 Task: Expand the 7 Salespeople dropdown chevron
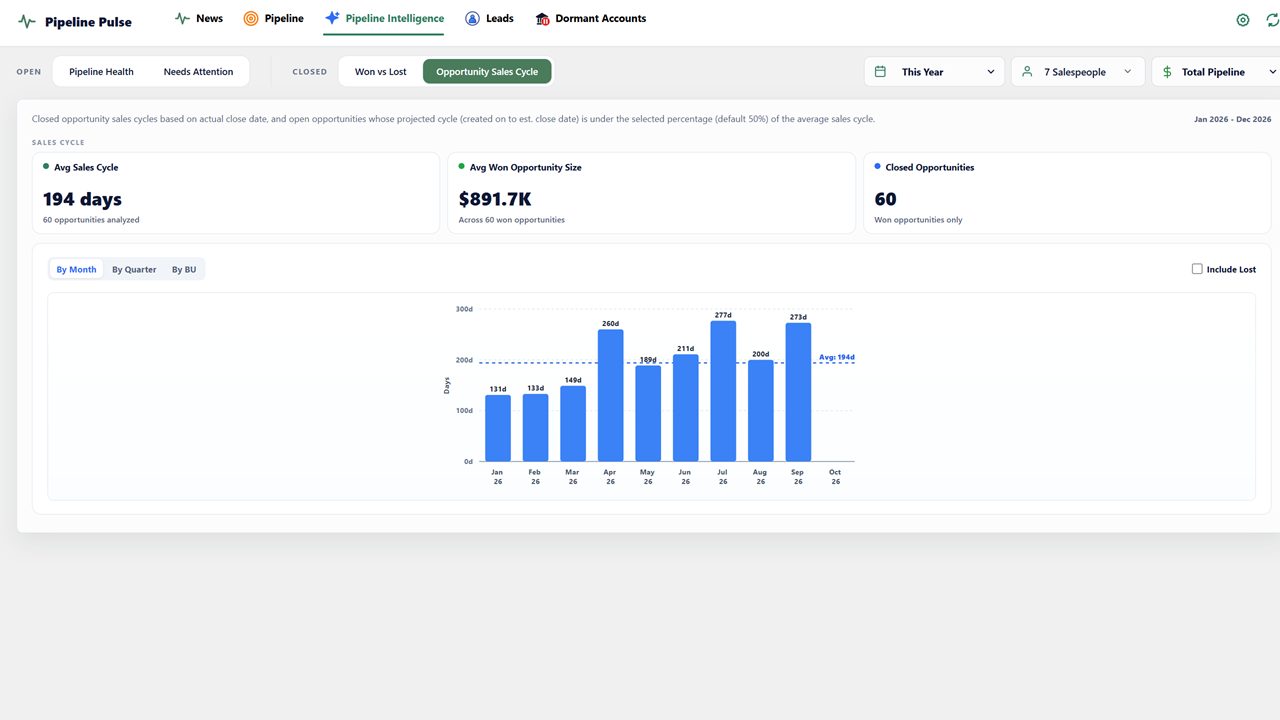pos(1128,72)
